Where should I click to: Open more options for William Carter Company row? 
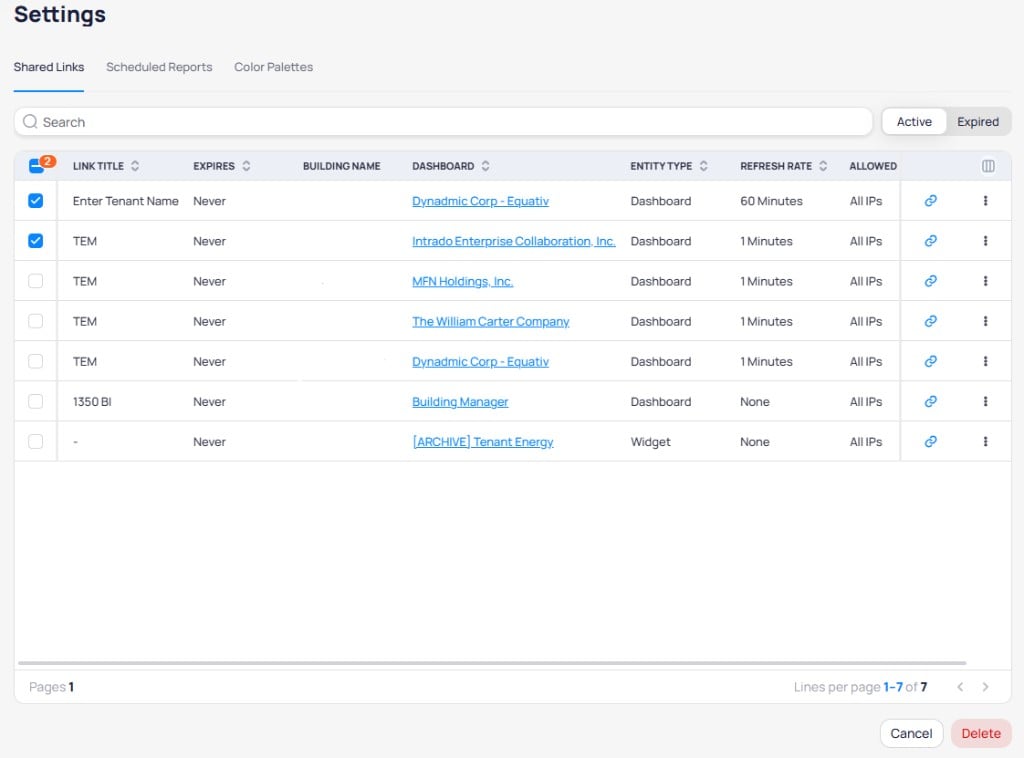[x=985, y=321]
